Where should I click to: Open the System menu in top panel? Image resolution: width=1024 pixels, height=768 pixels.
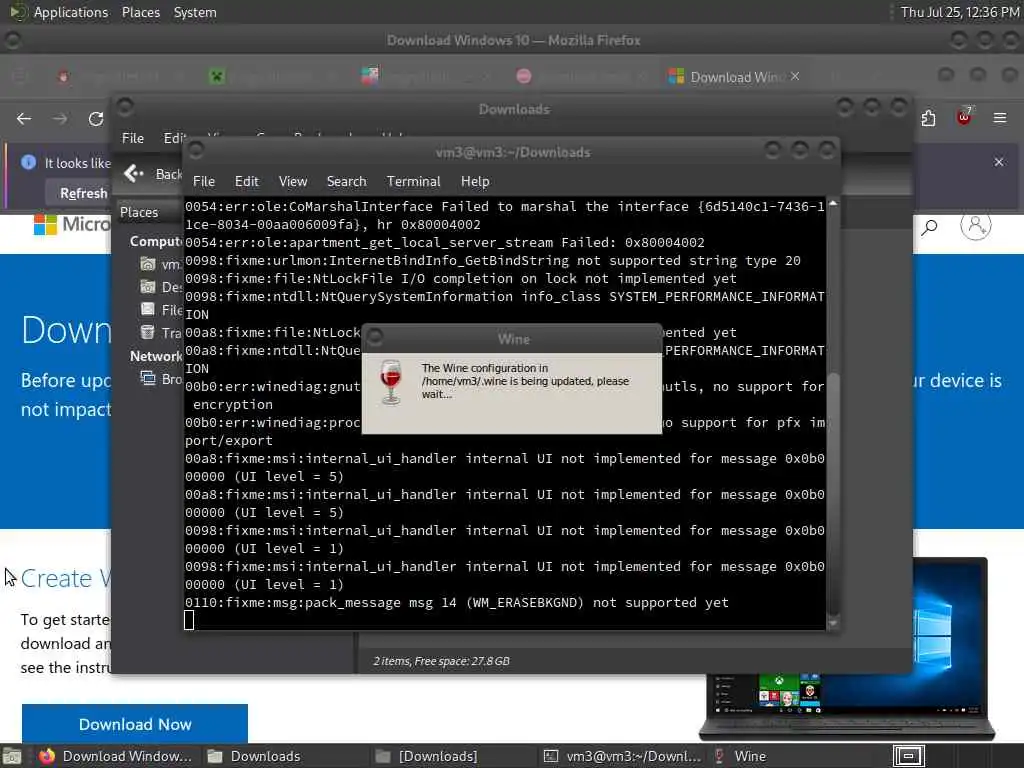195,12
